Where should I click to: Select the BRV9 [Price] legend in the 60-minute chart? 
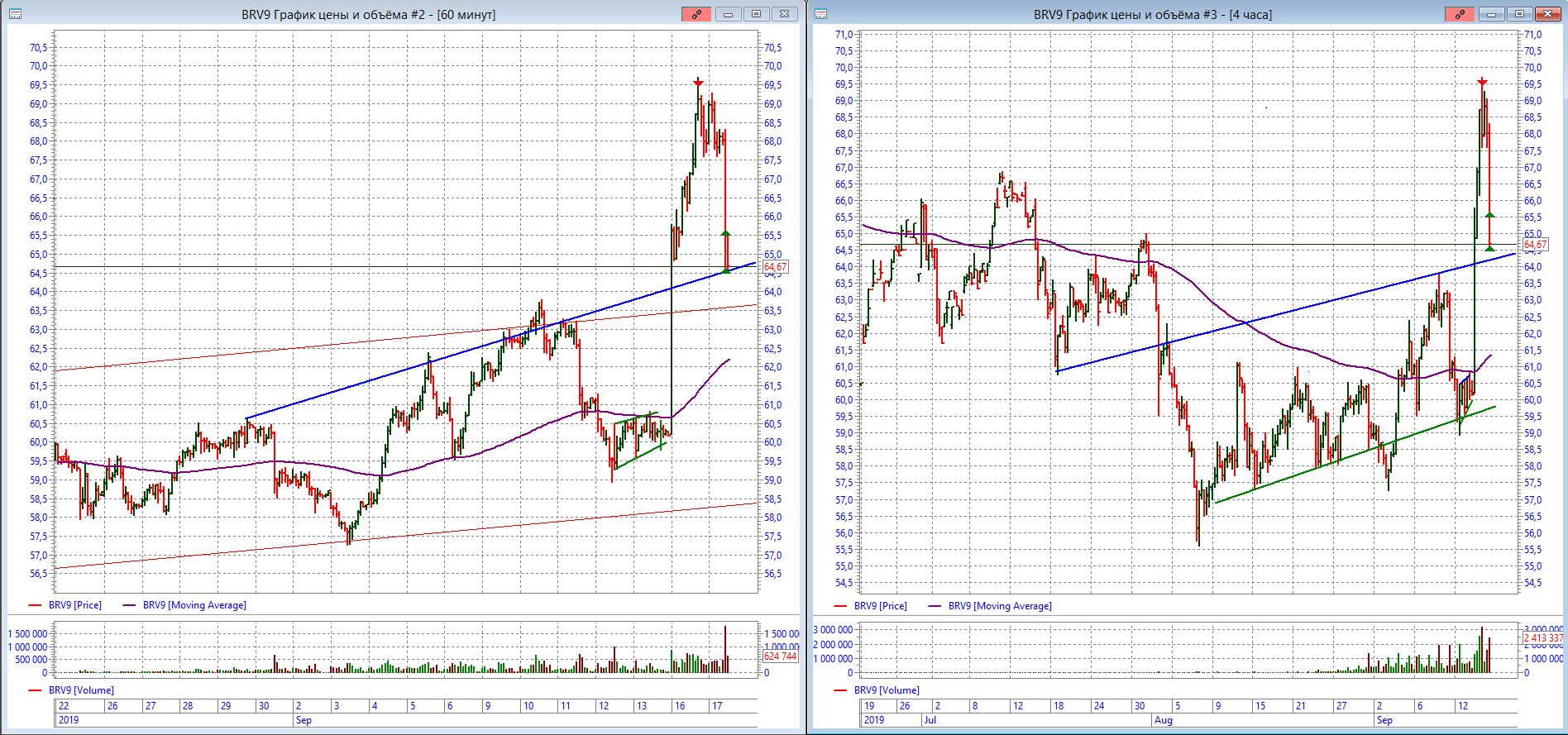pos(74,605)
